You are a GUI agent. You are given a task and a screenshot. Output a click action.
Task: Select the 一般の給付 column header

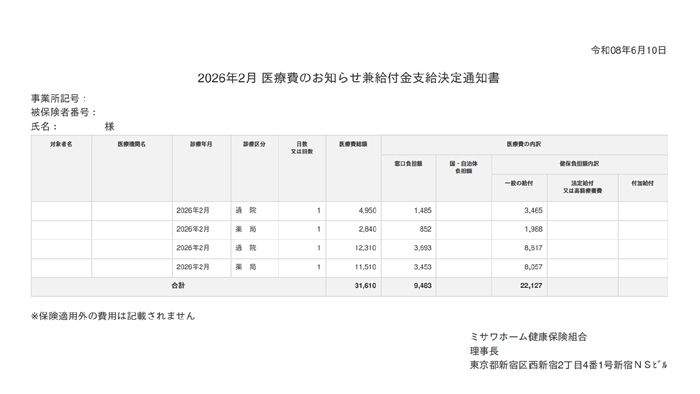519,183
